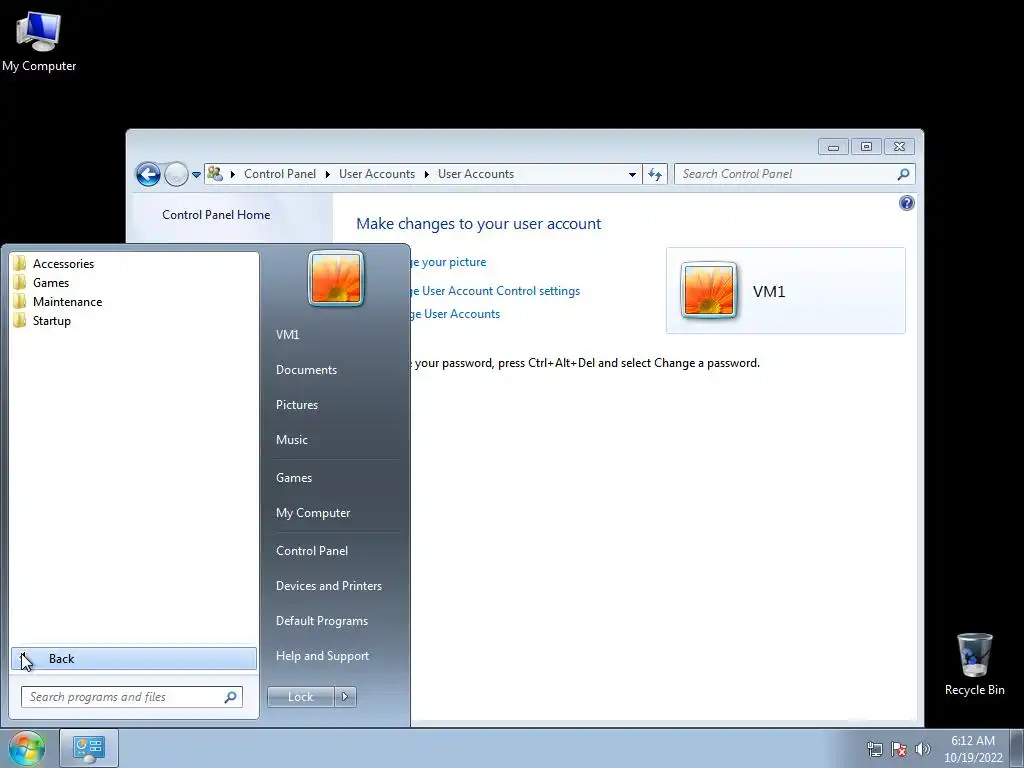Click the VM1 account picture in Control Panel
The image size is (1024, 768).
pos(709,291)
